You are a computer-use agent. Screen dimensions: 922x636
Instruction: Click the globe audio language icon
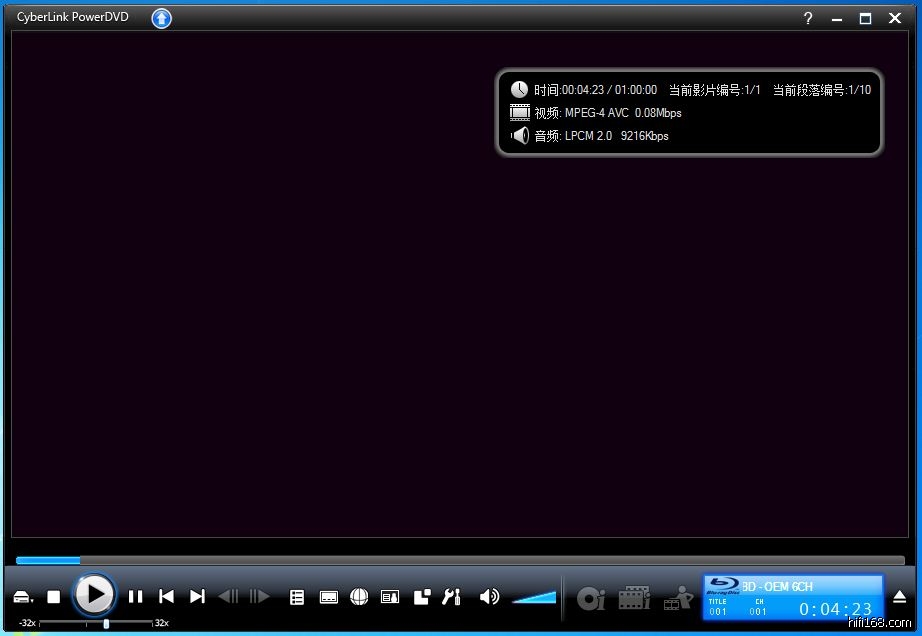tap(359, 597)
